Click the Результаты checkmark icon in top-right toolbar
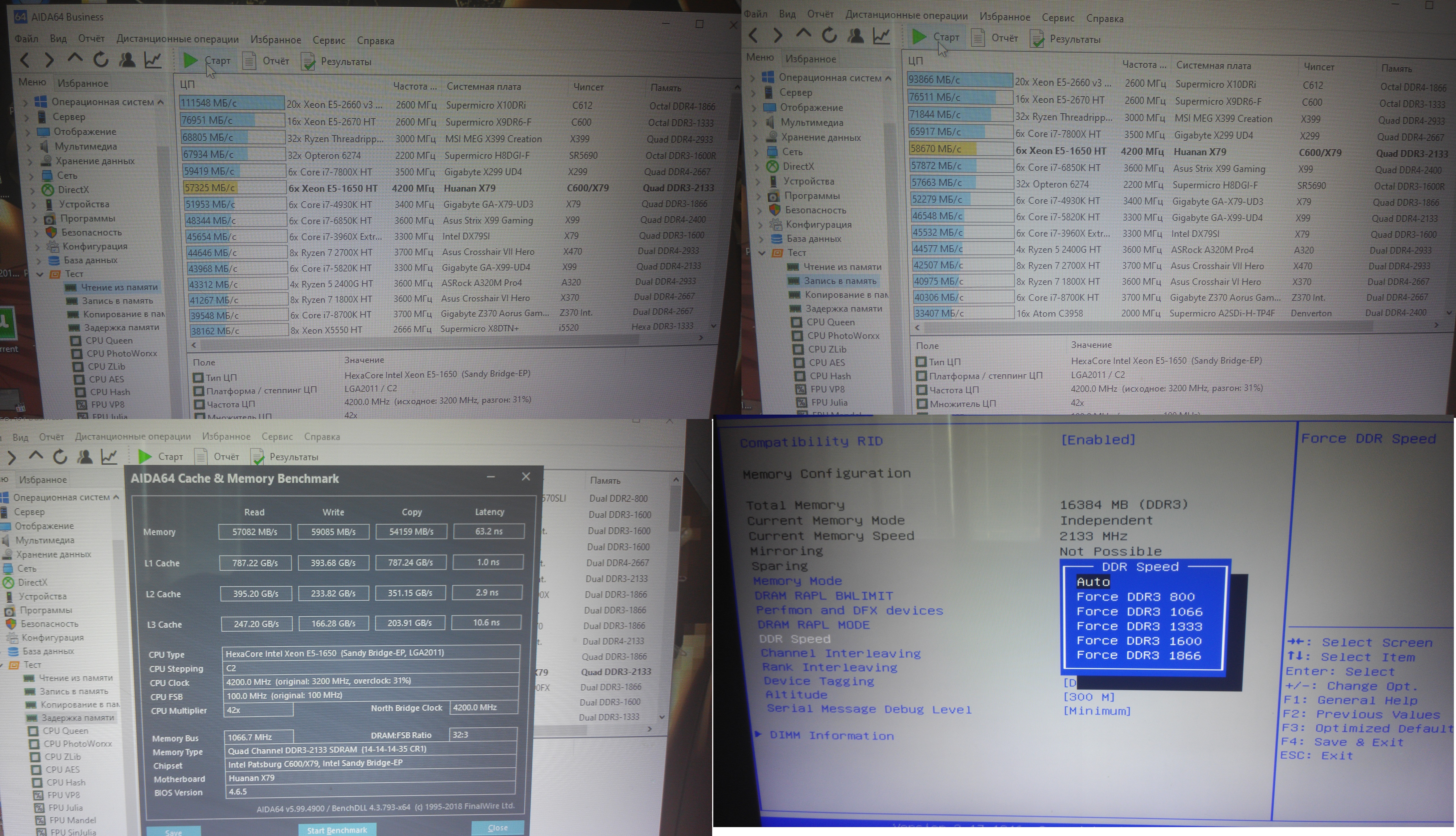The image size is (1456, 836). (1037, 39)
